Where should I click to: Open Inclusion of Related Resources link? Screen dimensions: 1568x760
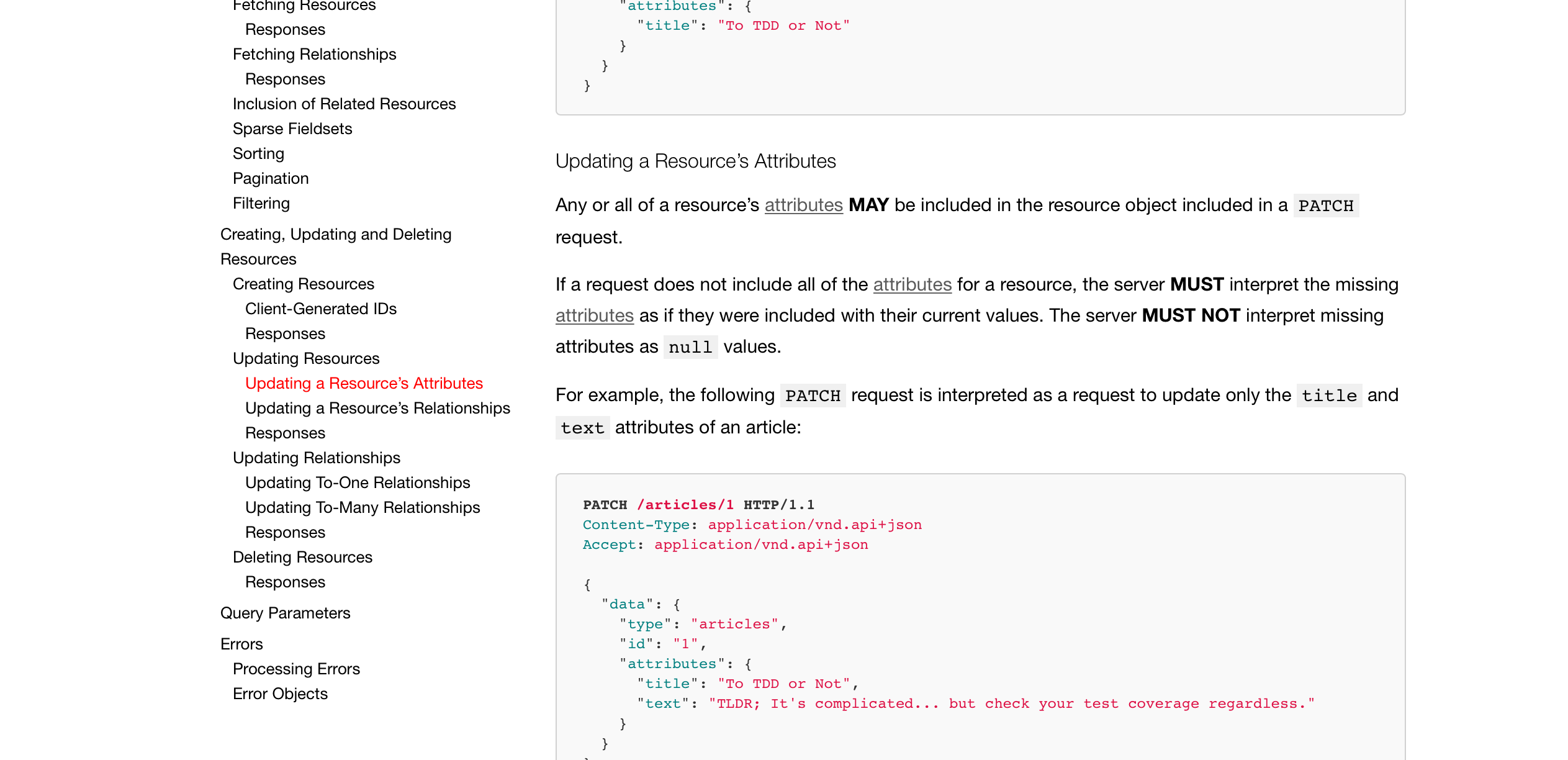(344, 104)
